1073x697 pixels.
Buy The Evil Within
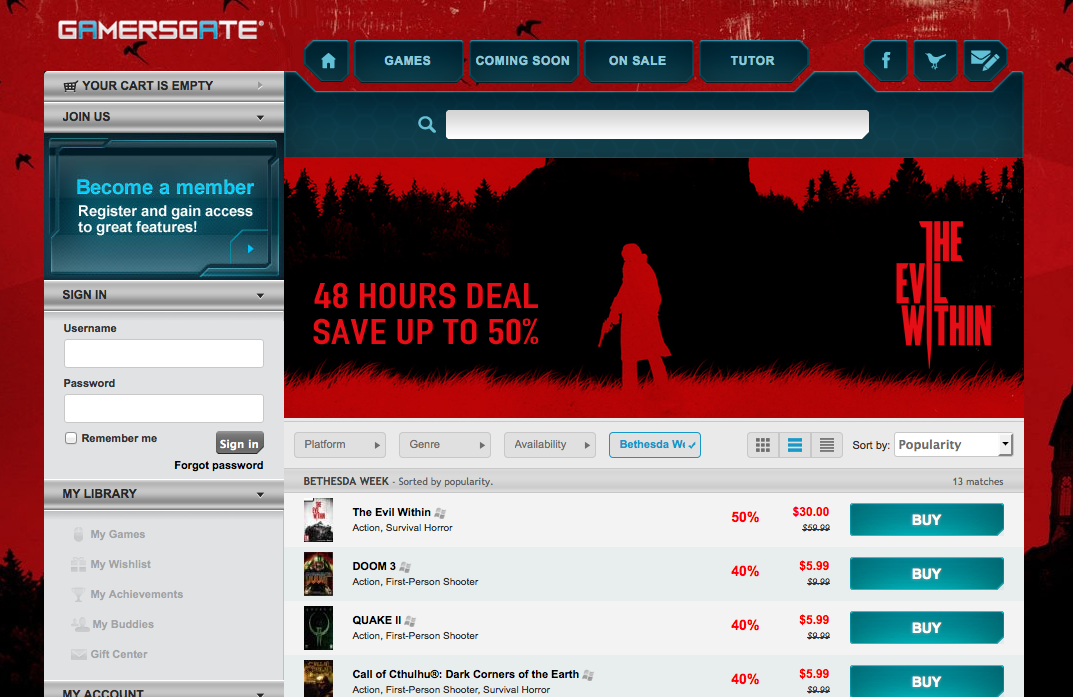pos(927,520)
